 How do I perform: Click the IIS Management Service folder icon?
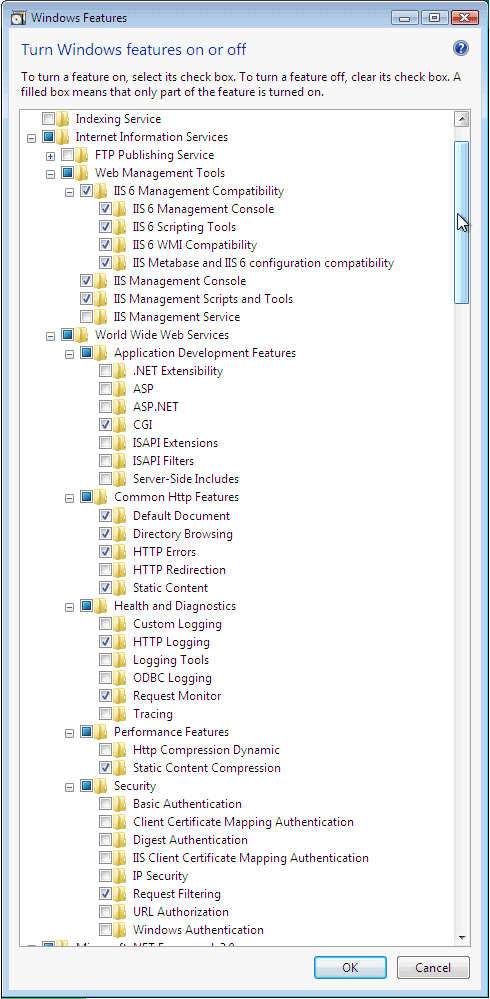coord(101,317)
